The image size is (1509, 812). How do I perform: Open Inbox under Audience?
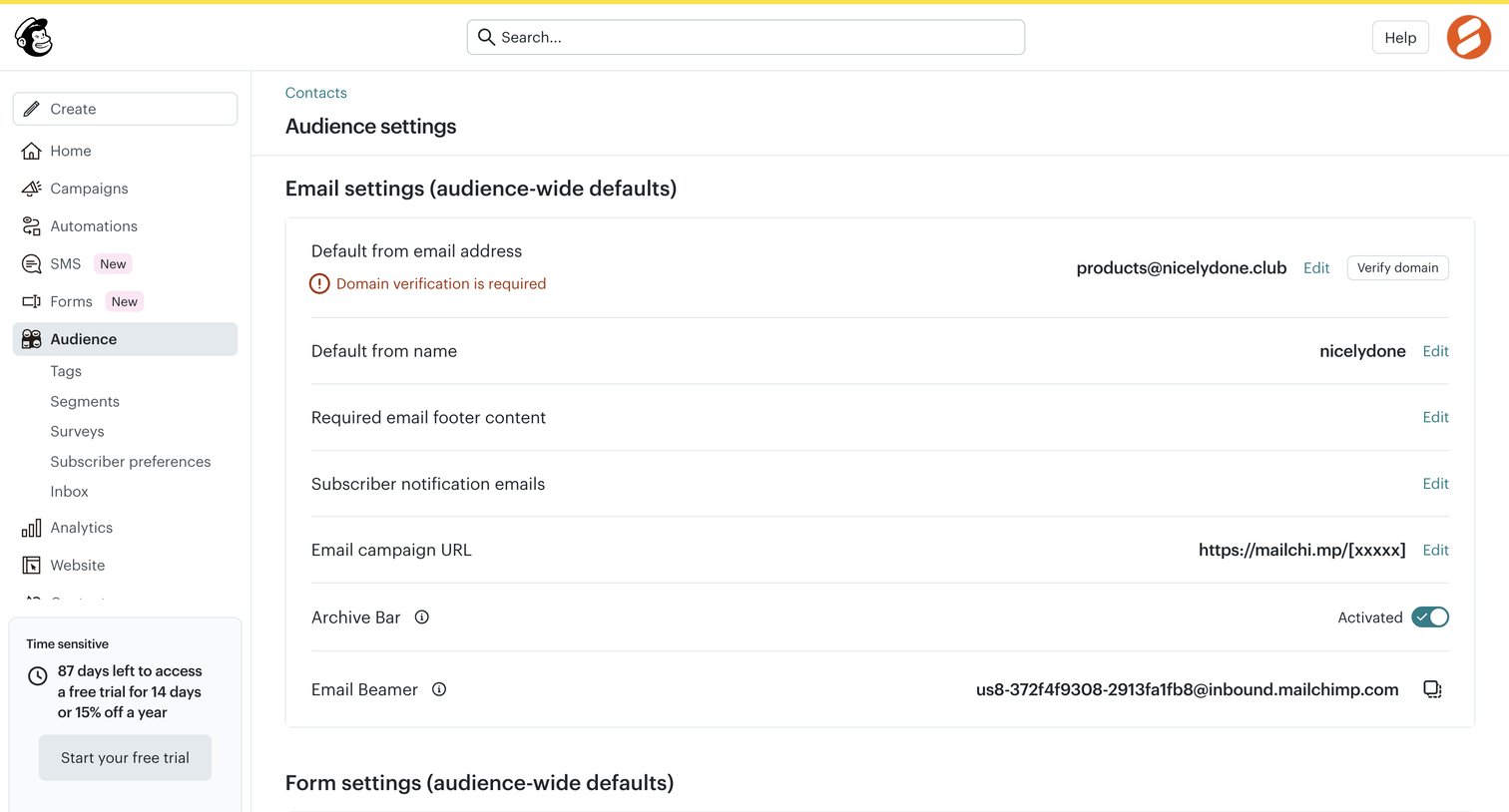(x=69, y=492)
